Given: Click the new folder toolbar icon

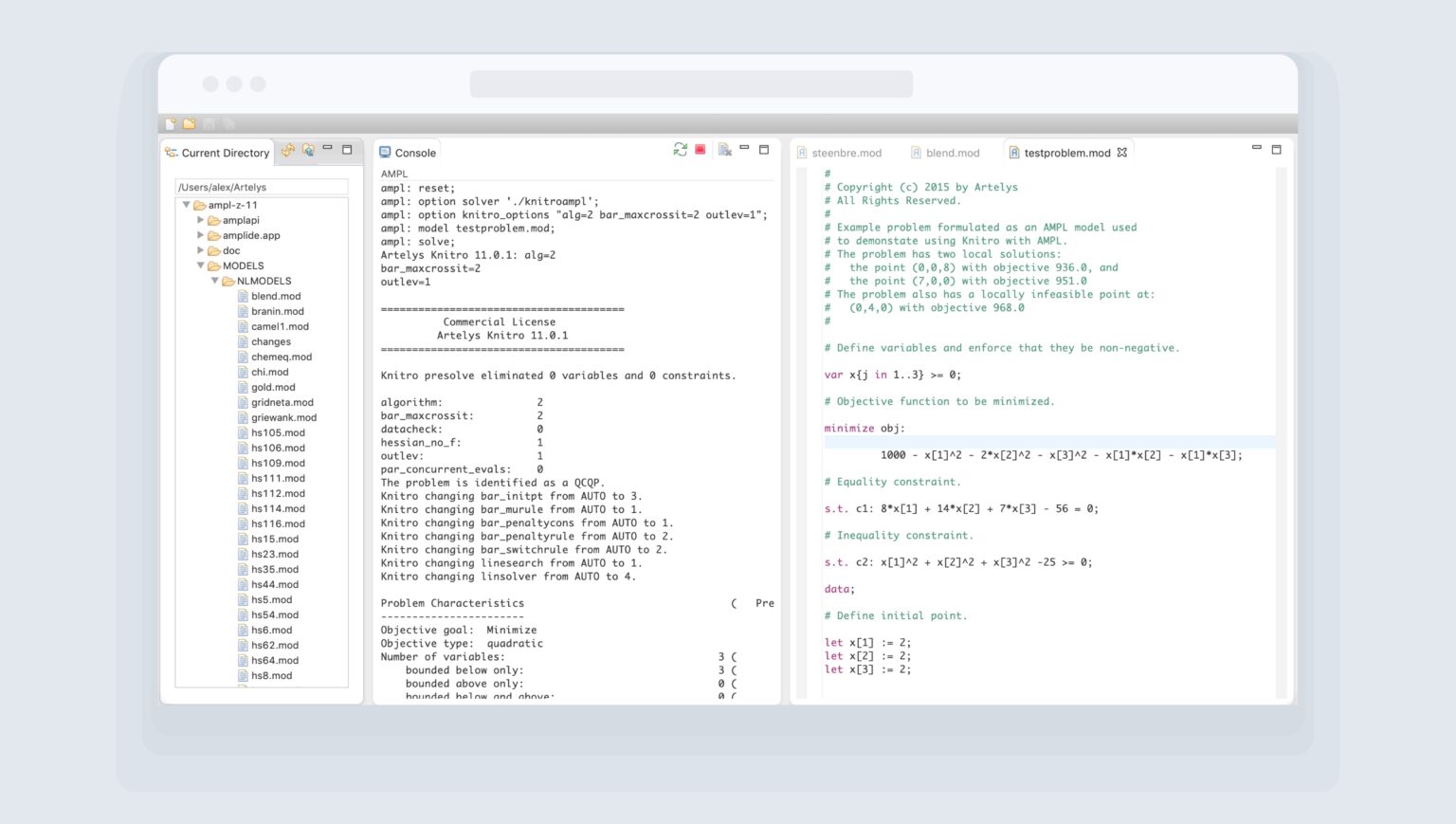Looking at the screenshot, I should (190, 123).
